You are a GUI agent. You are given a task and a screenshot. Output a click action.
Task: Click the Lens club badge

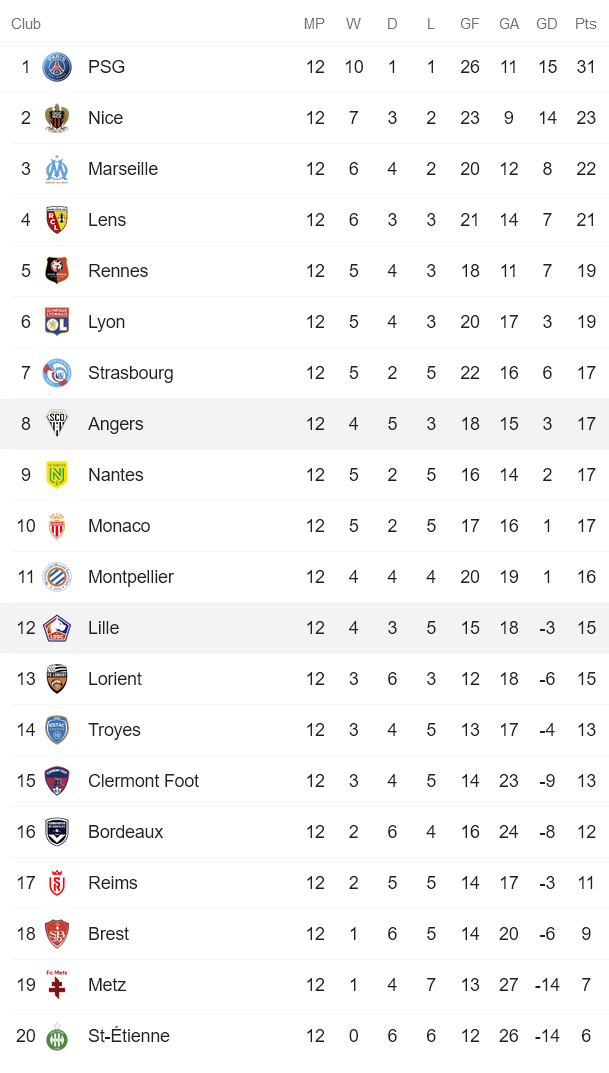(57, 220)
